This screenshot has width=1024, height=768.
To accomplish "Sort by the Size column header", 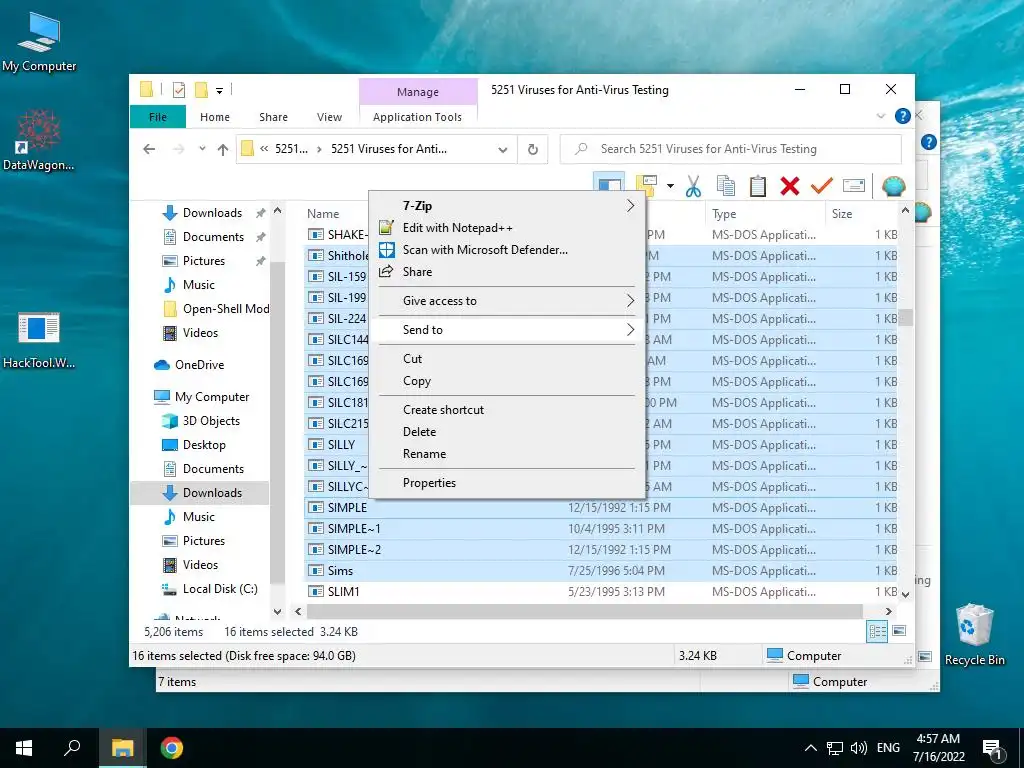I will 861,214.
